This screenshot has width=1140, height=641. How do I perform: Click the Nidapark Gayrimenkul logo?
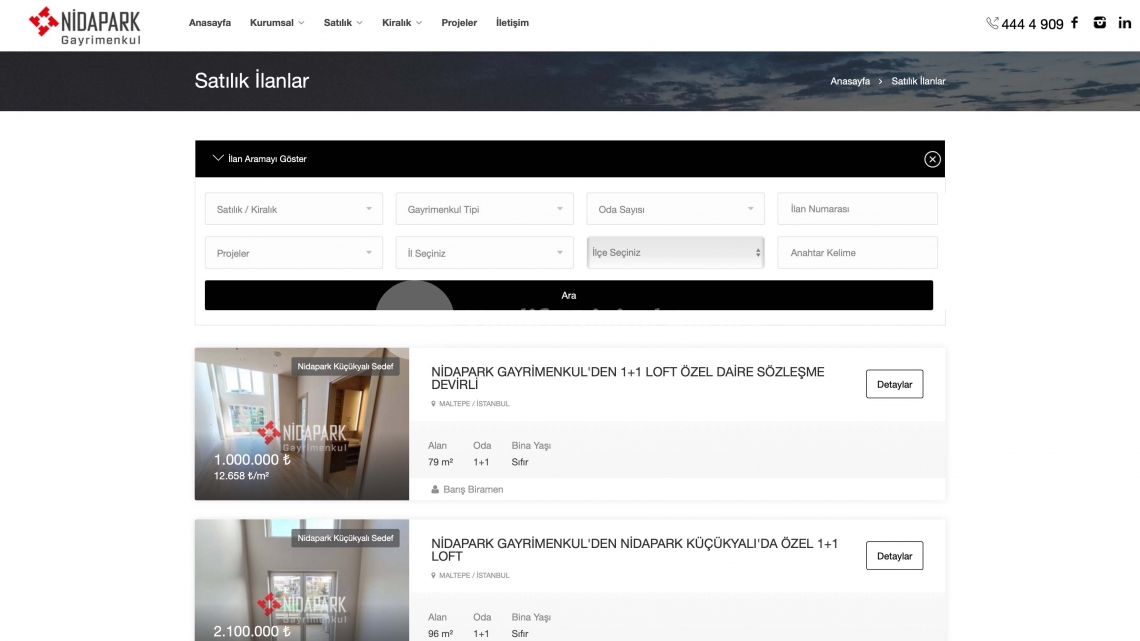[x=86, y=25]
